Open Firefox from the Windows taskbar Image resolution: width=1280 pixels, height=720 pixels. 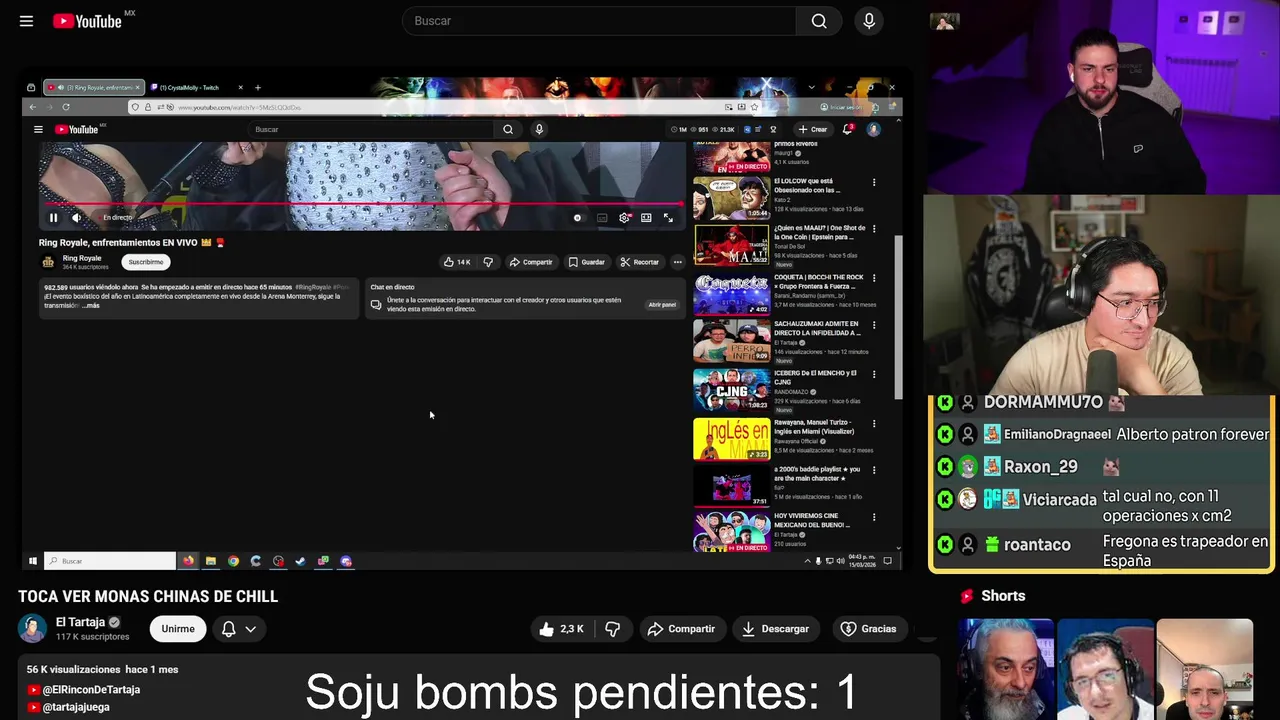click(x=188, y=561)
